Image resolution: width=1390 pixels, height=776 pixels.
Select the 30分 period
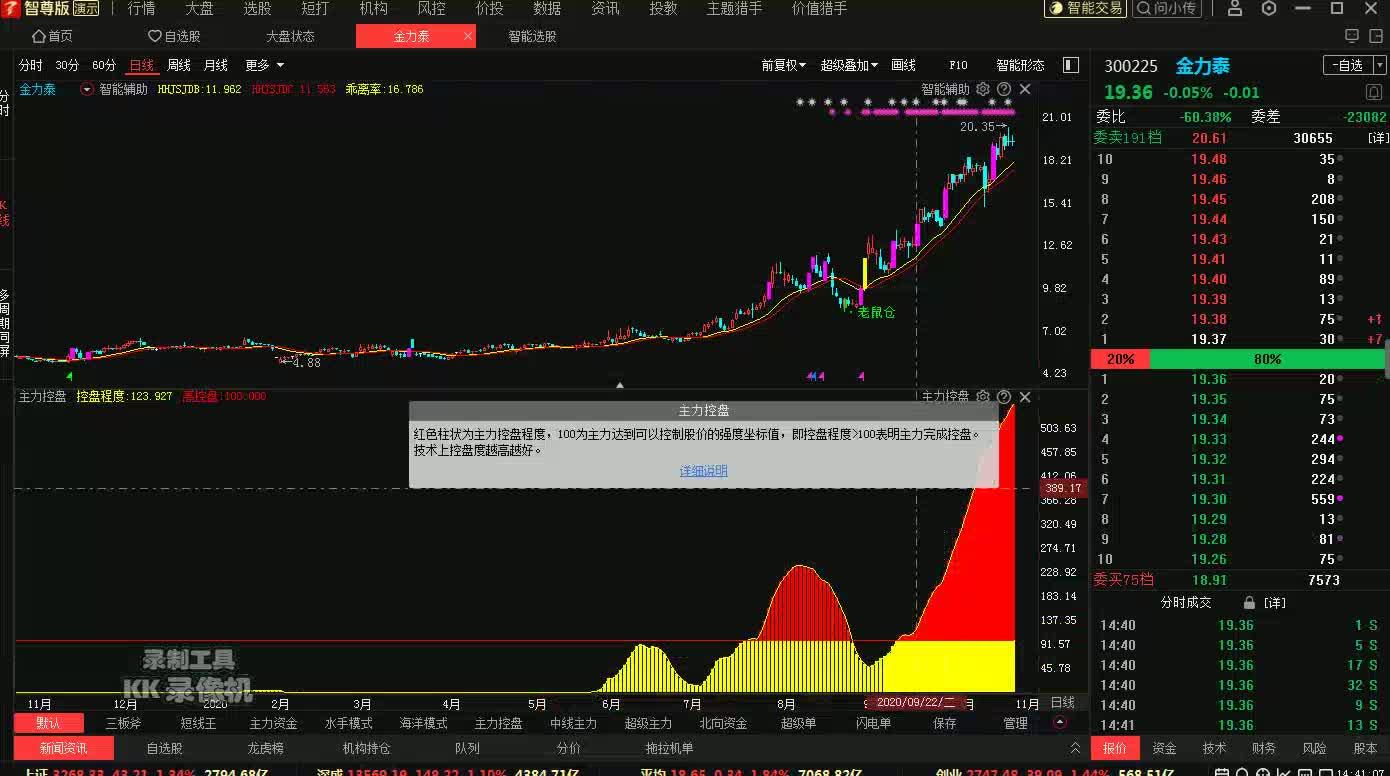click(x=67, y=65)
